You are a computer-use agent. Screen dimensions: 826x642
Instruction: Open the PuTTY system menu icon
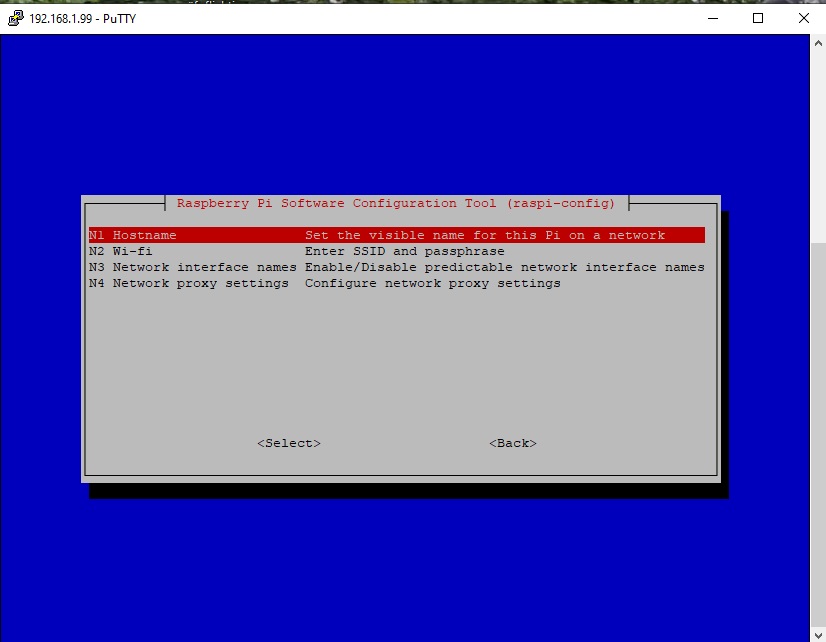(x=15, y=18)
